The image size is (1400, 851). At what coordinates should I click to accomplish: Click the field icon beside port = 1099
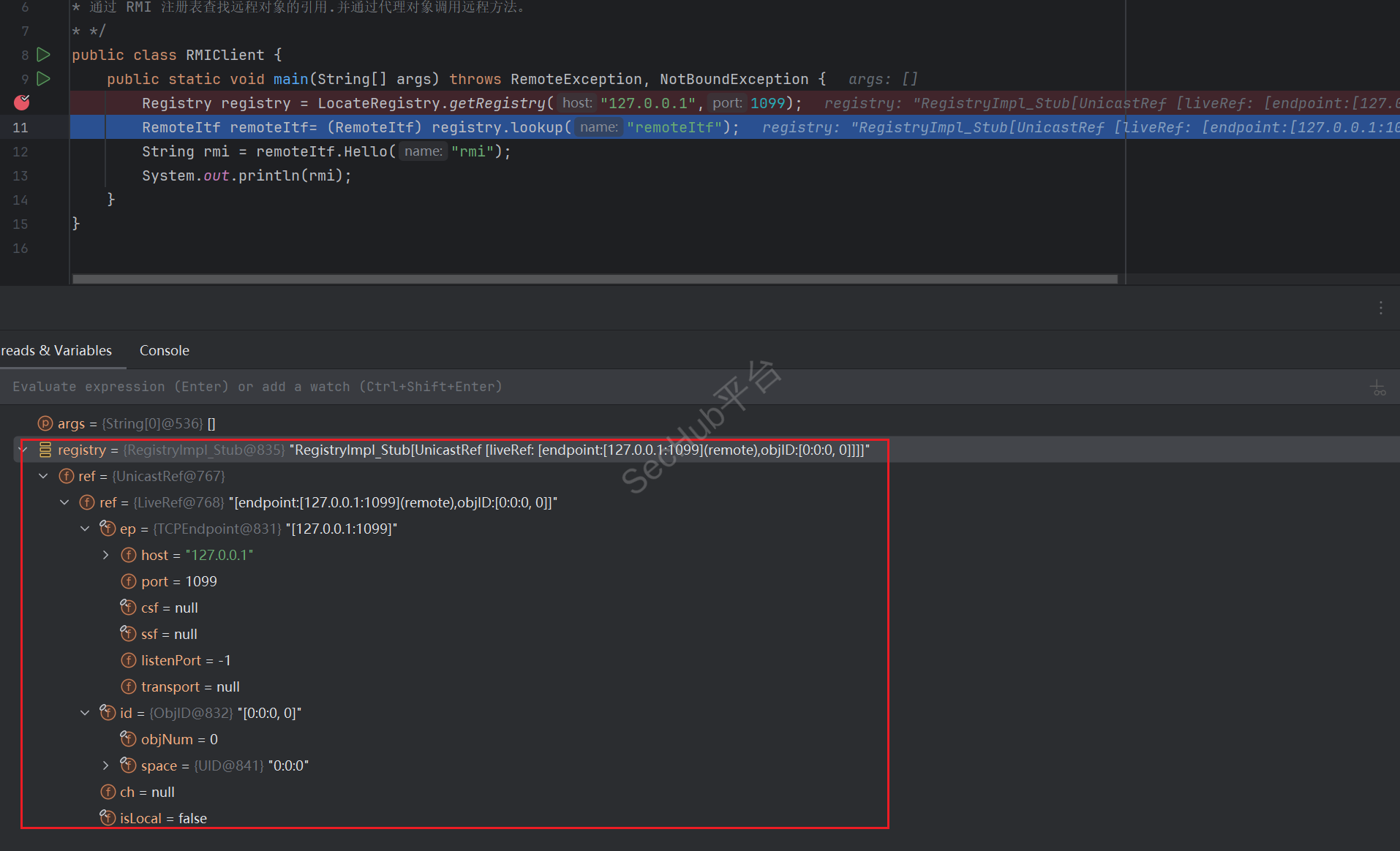coord(129,581)
